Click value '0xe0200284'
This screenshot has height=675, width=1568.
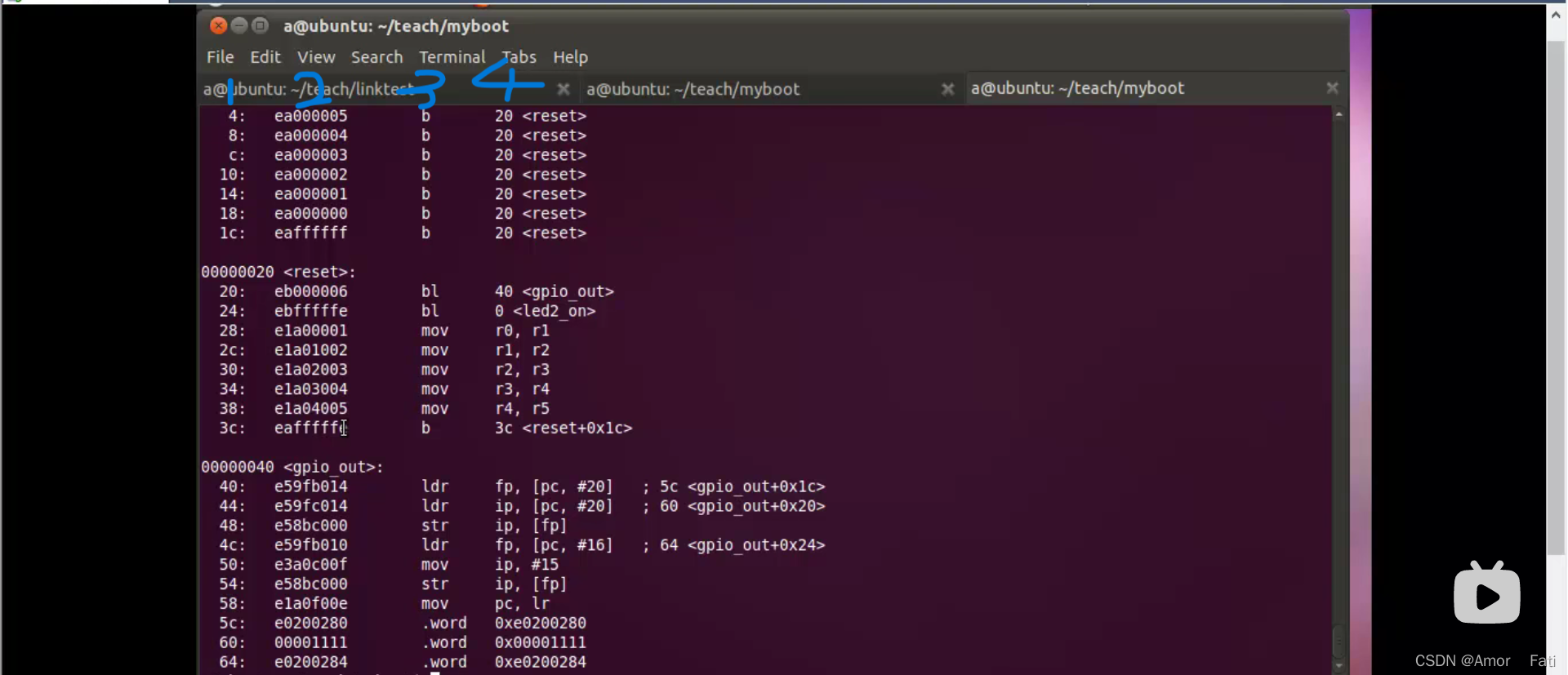[540, 662]
